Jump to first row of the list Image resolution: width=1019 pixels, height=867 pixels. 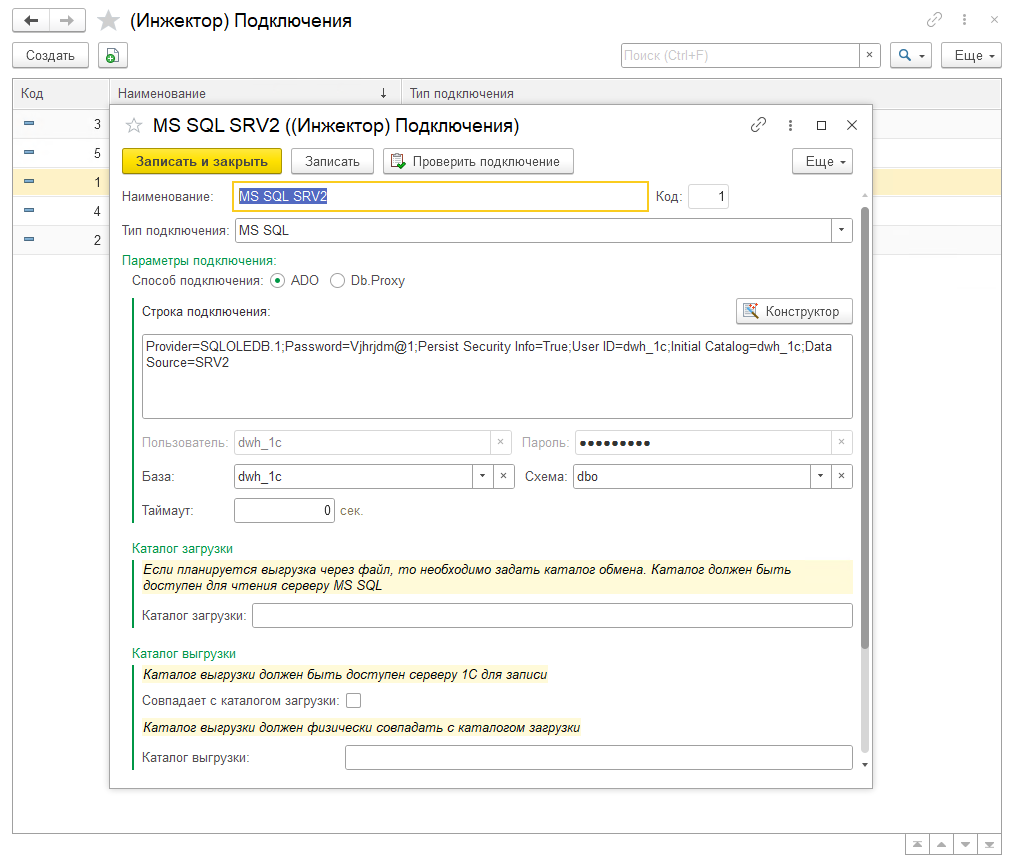pyautogui.click(x=917, y=845)
